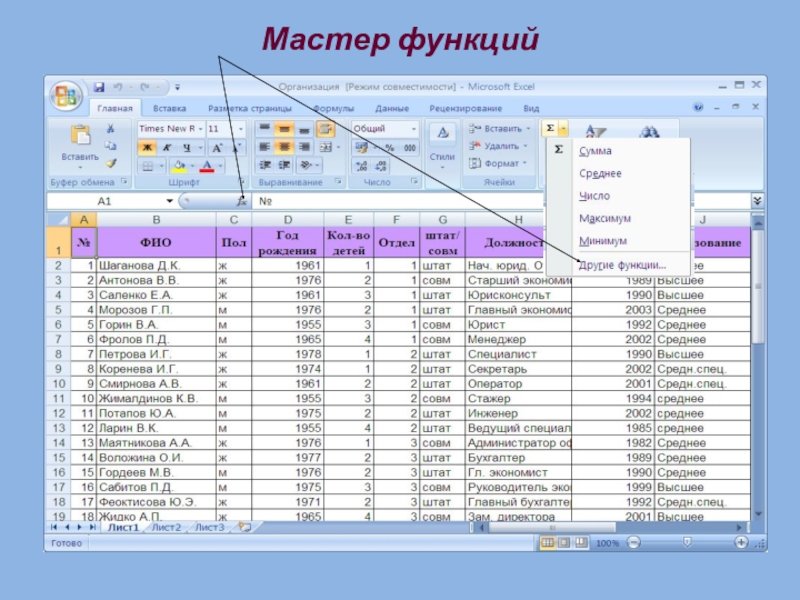Screen dimensions: 800x600
Task: Apply the percent style format
Action: point(390,147)
